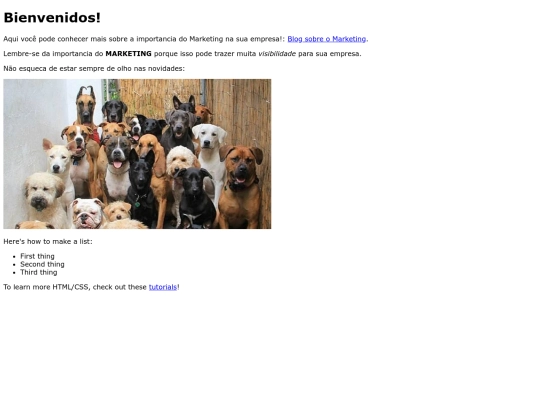Click the Great Dane with cropped ears

(85, 105)
